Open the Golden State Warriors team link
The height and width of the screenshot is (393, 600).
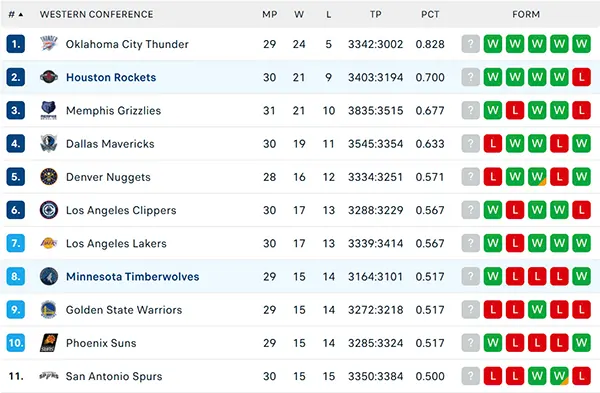(124, 310)
